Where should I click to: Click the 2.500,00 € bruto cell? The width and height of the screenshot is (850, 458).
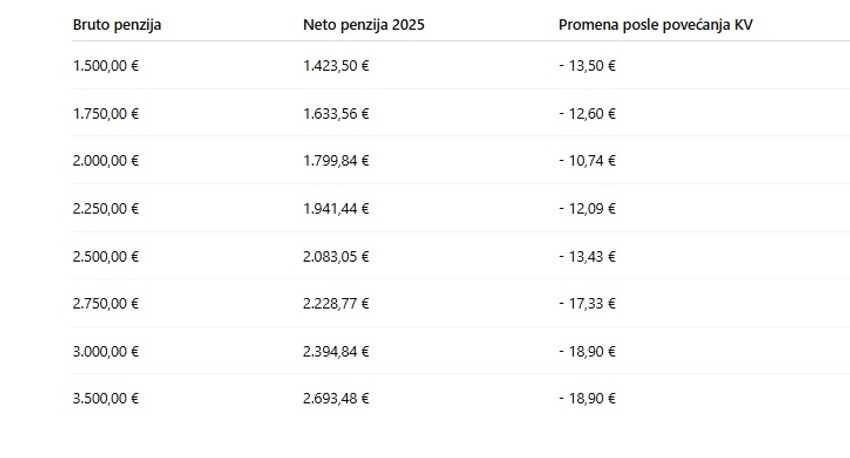106,256
